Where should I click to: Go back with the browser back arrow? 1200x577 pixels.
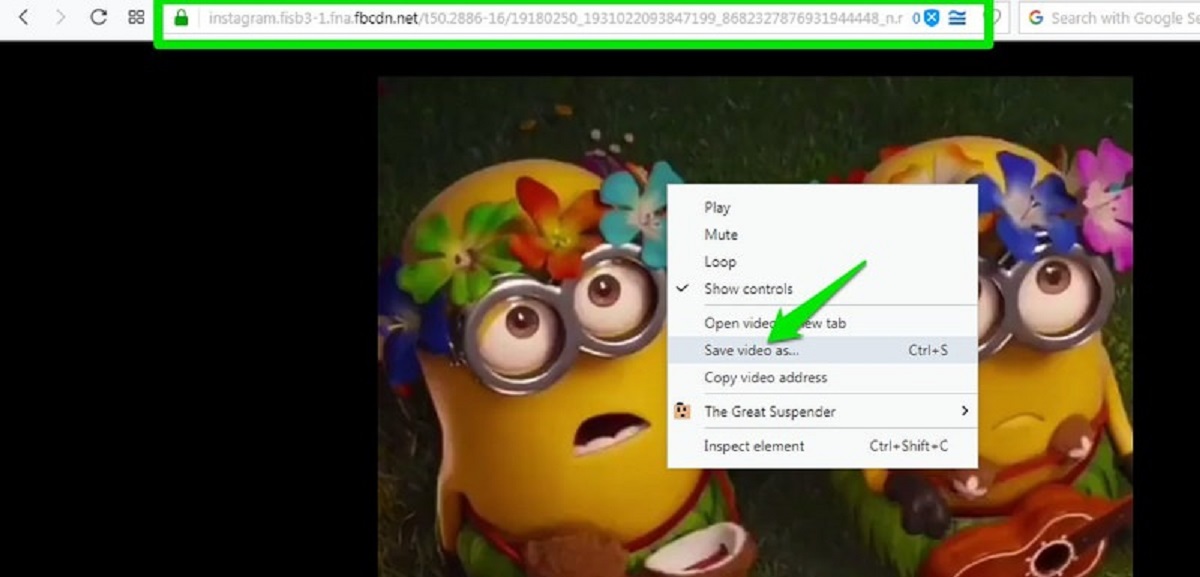click(x=24, y=17)
